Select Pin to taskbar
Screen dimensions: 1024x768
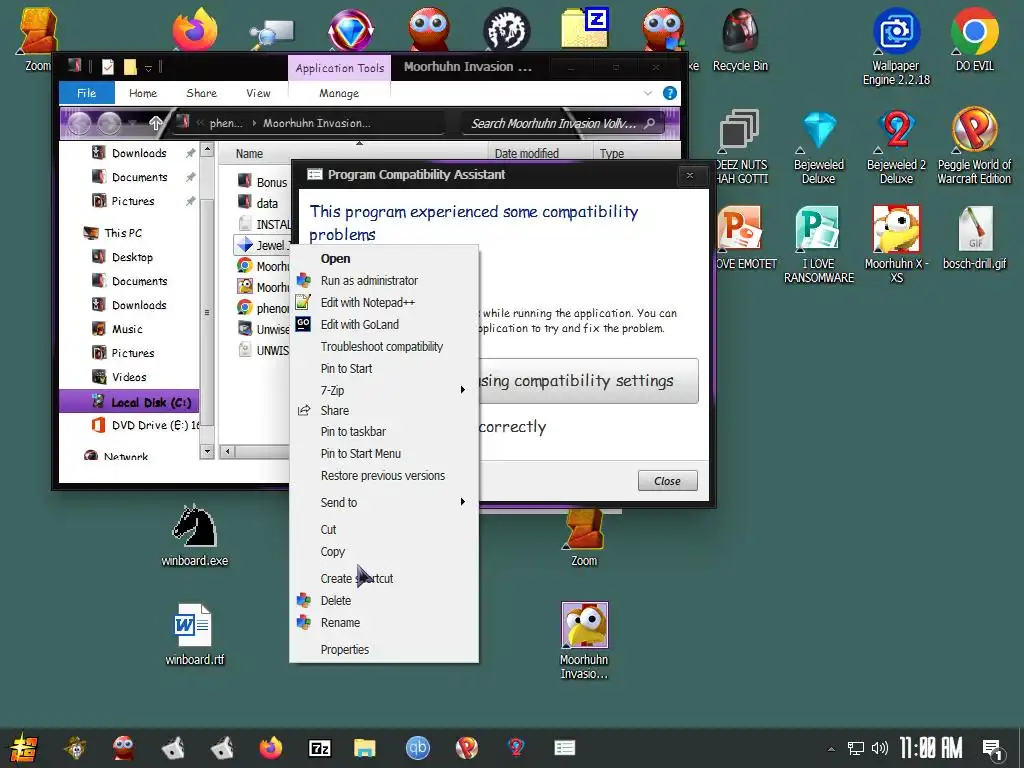tap(353, 432)
